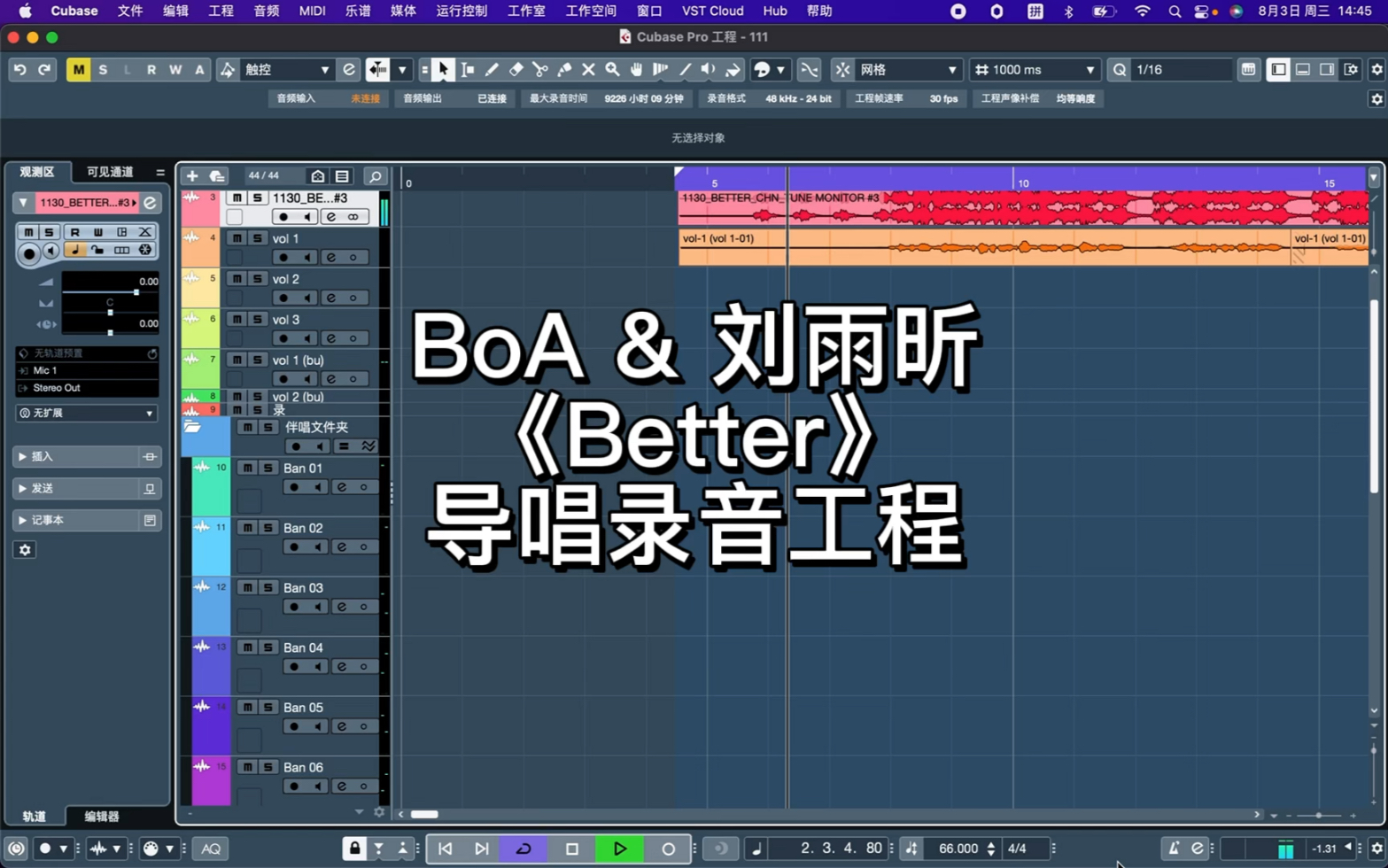Viewport: 1388px width, 868px height.
Task: Click the Stereo Out output routing
Action: (x=87, y=388)
